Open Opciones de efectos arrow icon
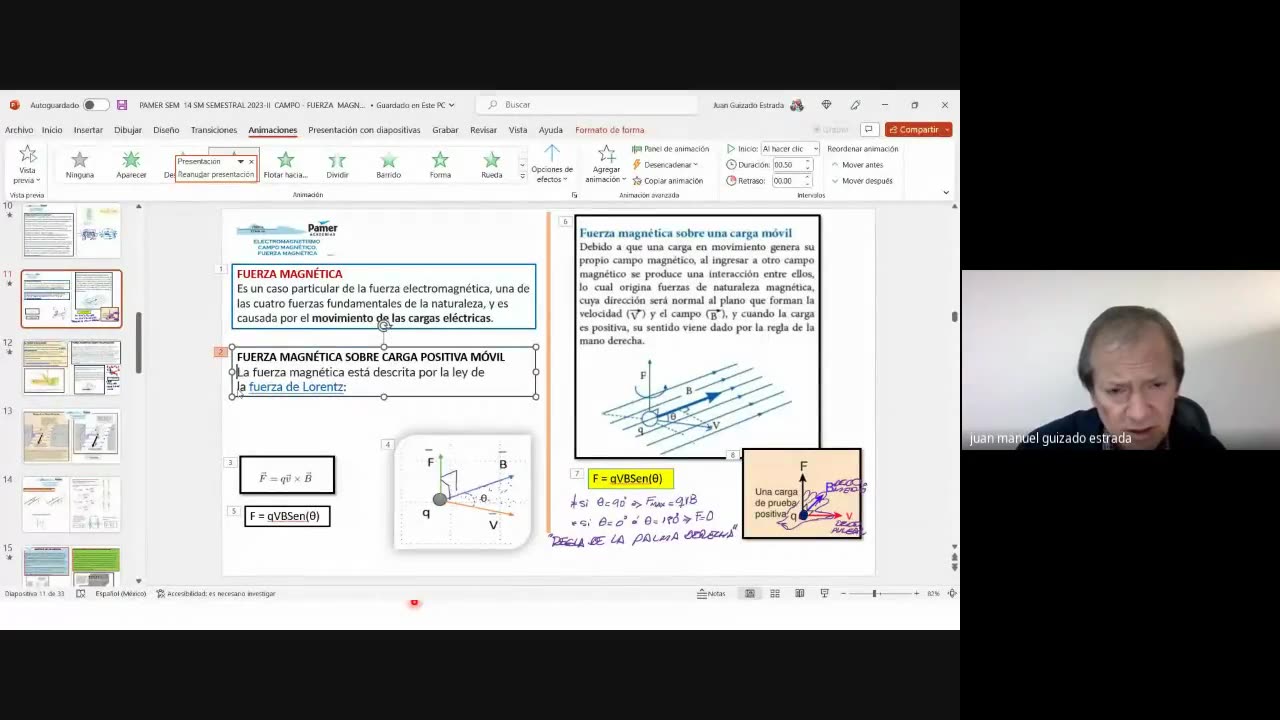Viewport: 1280px width, 720px height. tap(552, 153)
